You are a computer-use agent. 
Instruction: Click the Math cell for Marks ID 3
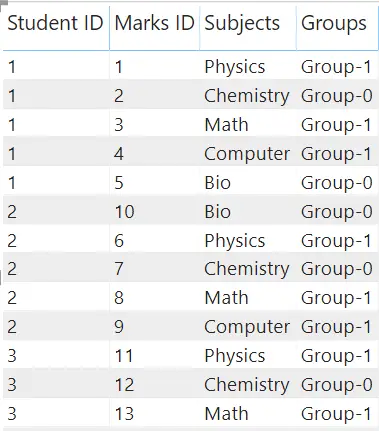click(x=226, y=125)
